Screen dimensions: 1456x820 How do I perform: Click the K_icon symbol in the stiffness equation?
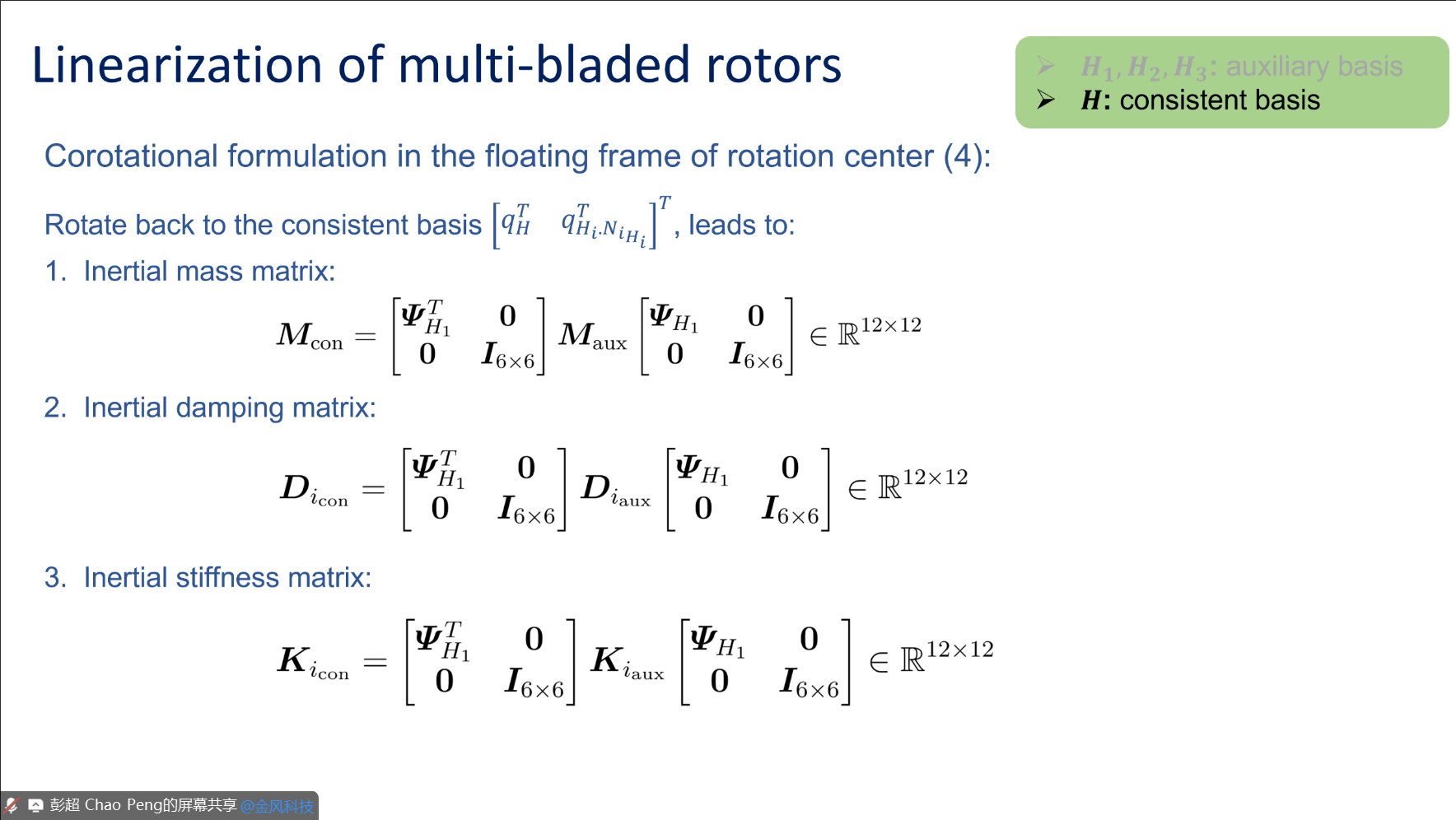click(313, 662)
